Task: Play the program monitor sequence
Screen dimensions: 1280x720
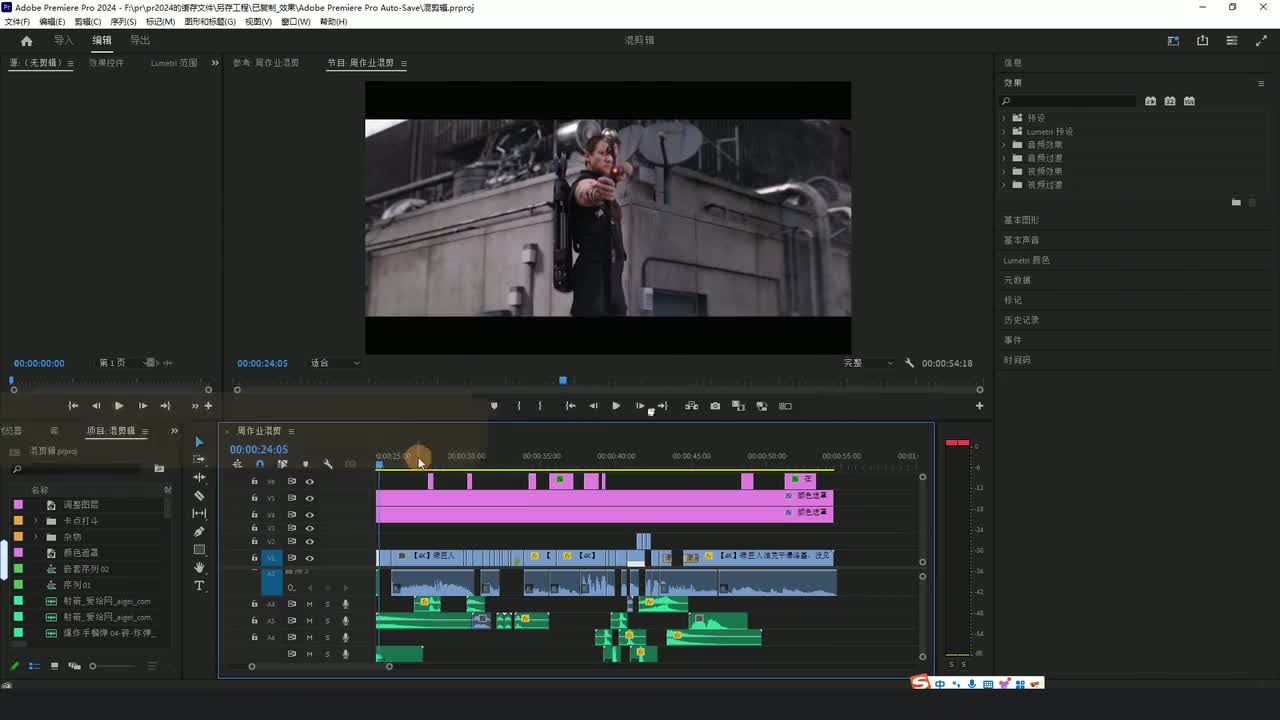Action: [x=616, y=406]
